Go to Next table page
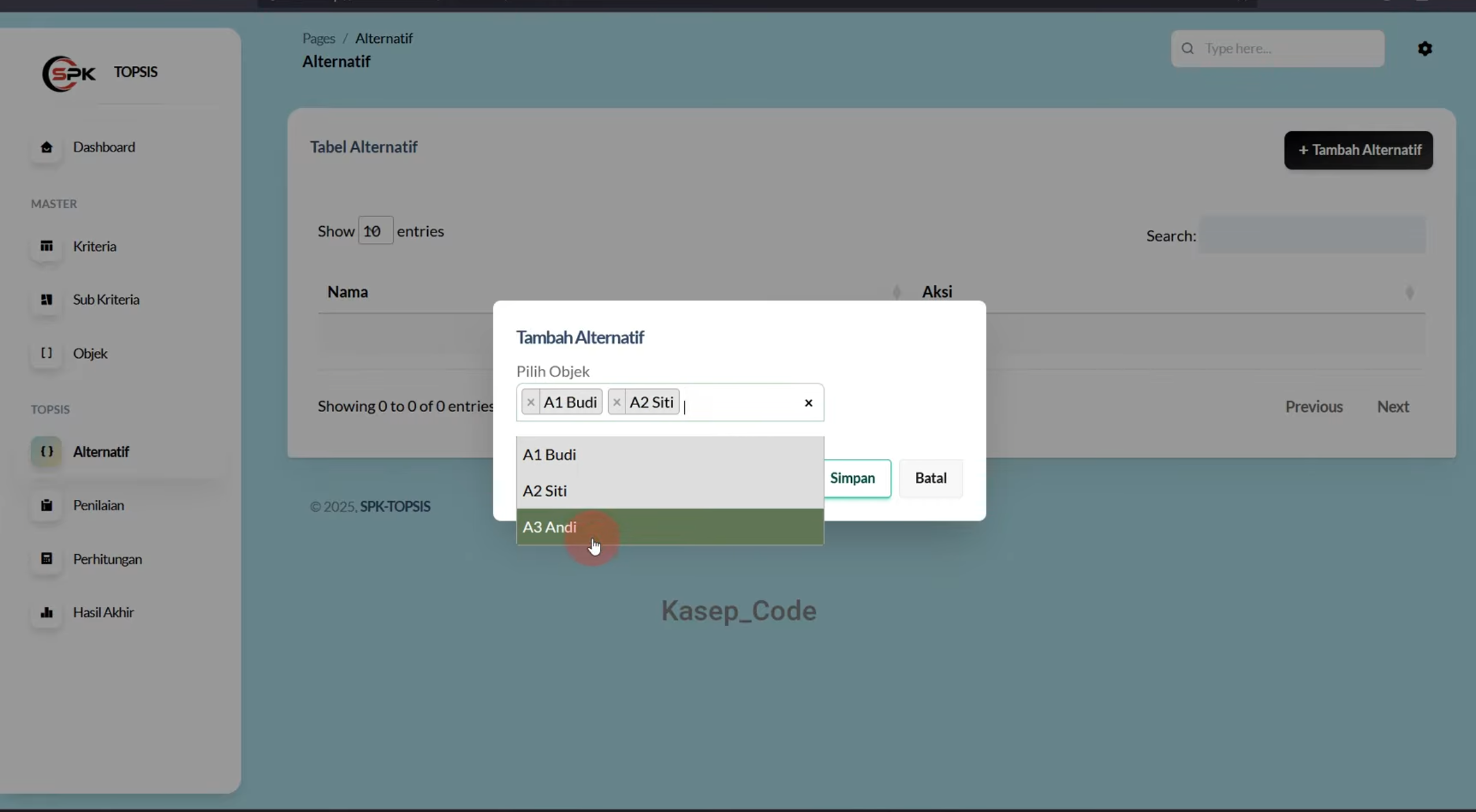Screen dimensions: 1476x812 tap(1393, 407)
